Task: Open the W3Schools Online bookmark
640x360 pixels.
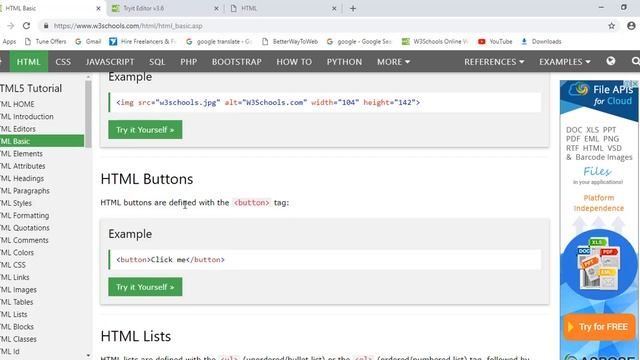Action: [x=434, y=42]
